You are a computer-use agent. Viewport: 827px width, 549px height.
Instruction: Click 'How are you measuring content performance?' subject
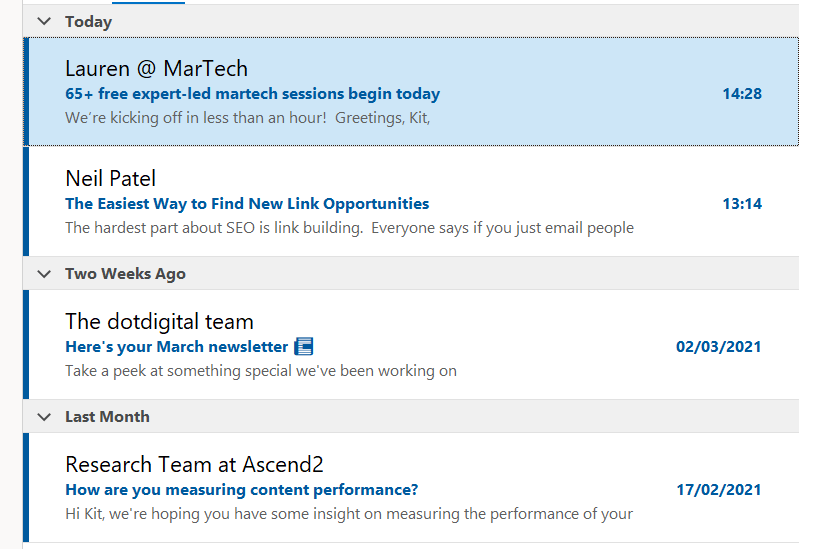coord(241,490)
